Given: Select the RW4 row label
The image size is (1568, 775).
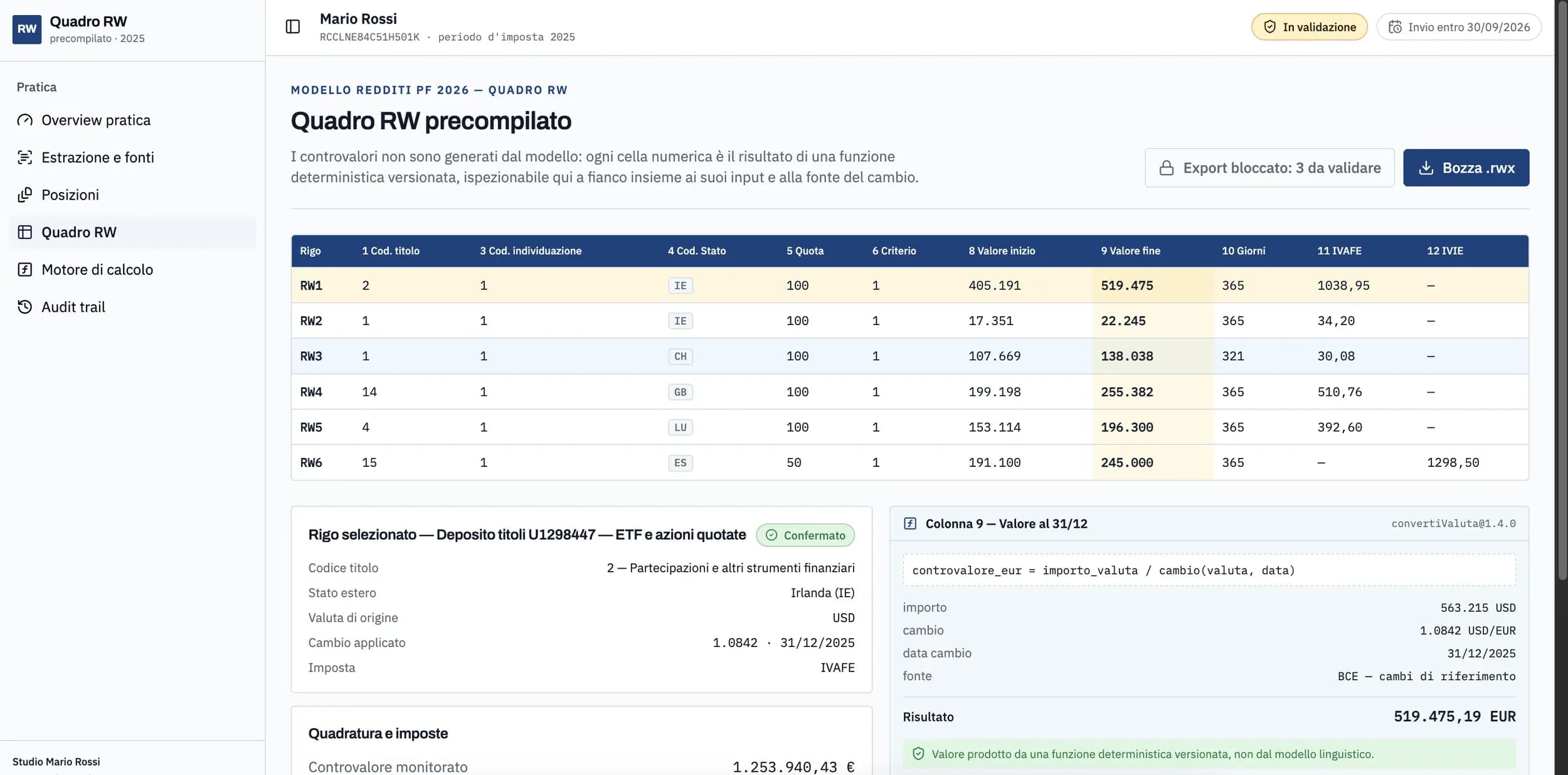Looking at the screenshot, I should (x=311, y=392).
